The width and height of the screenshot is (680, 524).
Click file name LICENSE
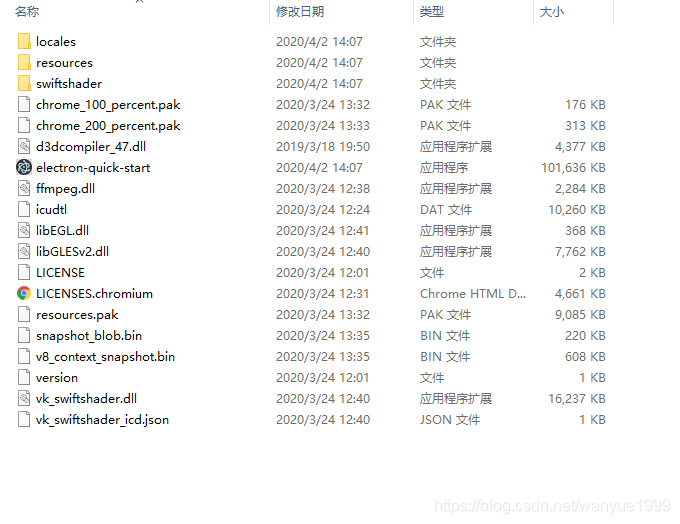(60, 273)
